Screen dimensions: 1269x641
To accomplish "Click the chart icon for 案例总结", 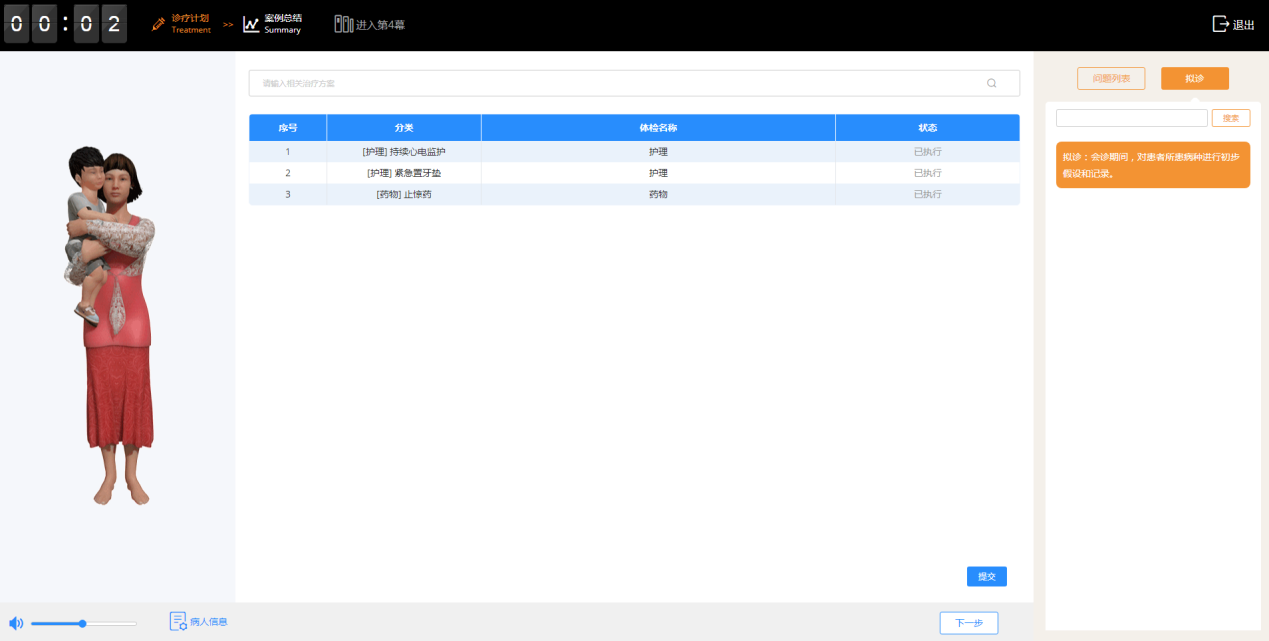I will click(251, 24).
